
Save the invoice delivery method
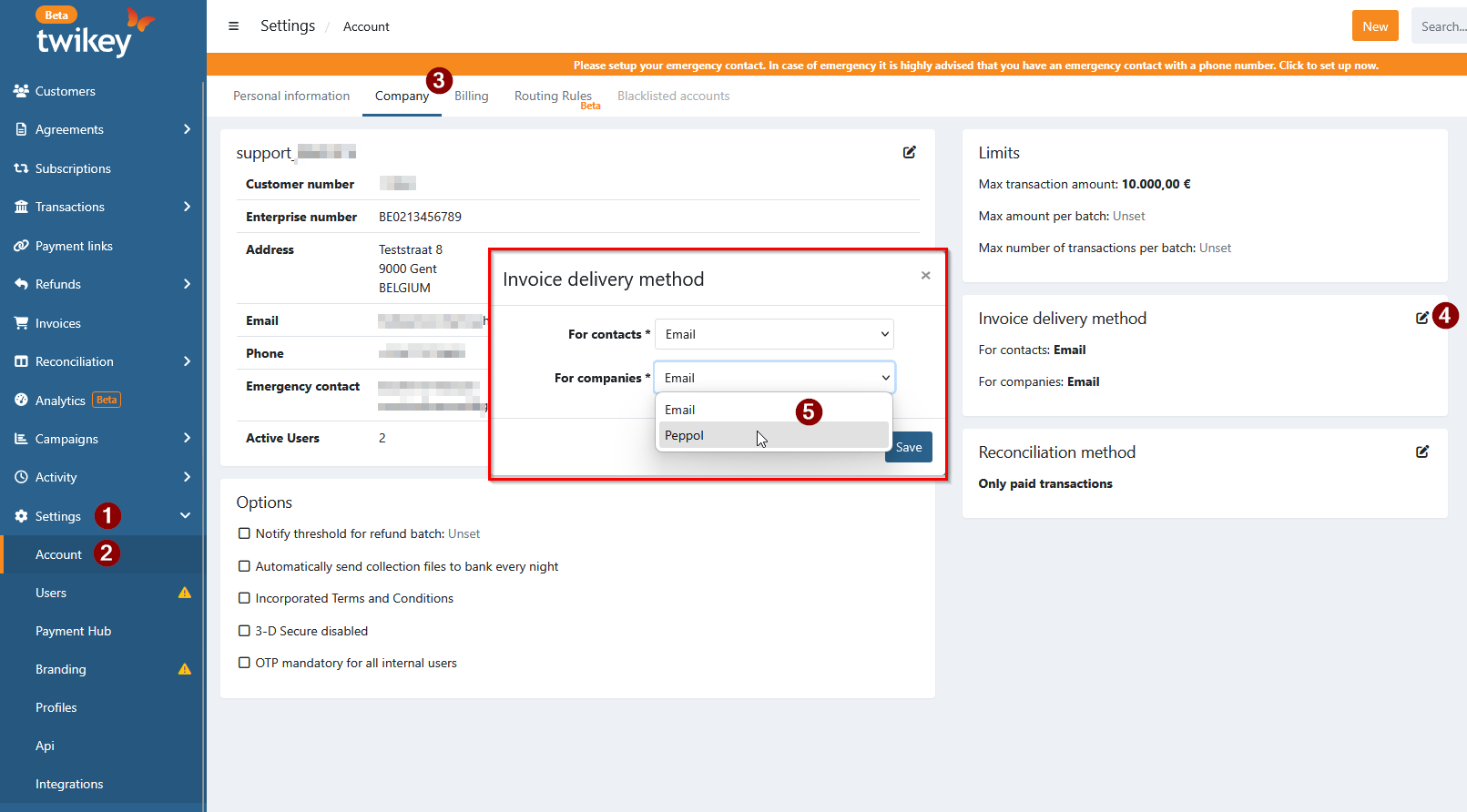click(909, 447)
